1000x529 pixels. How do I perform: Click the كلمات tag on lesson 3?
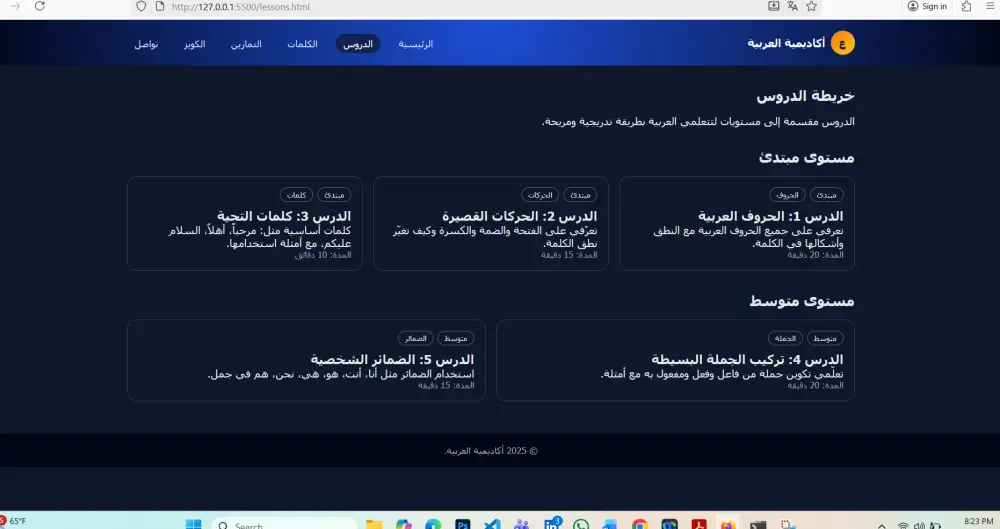click(x=297, y=195)
